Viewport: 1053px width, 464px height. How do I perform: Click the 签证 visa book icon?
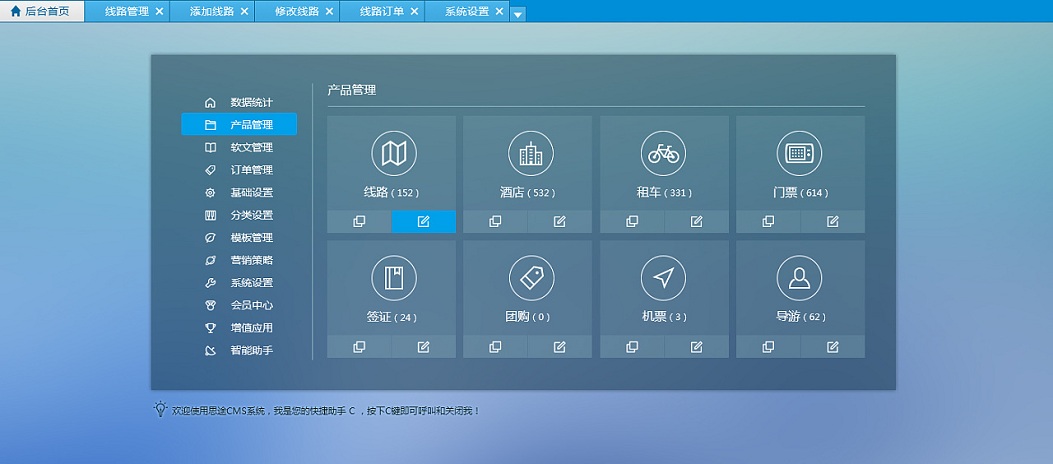click(x=394, y=278)
